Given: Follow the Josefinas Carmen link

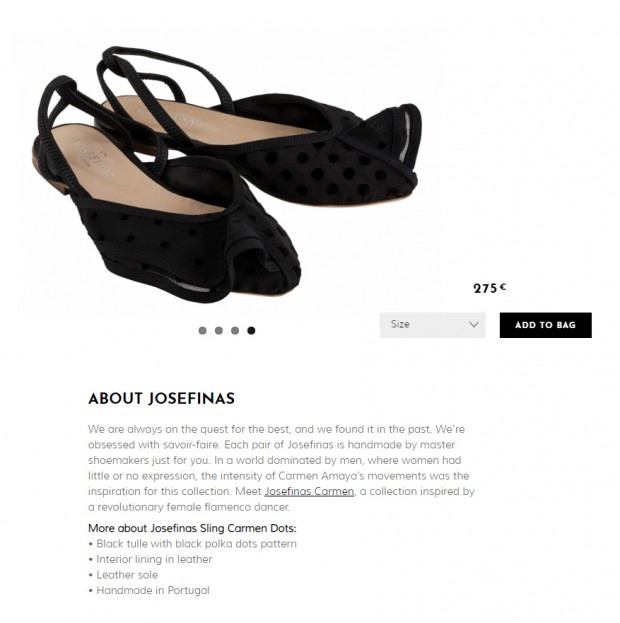Looking at the screenshot, I should tap(309, 492).
